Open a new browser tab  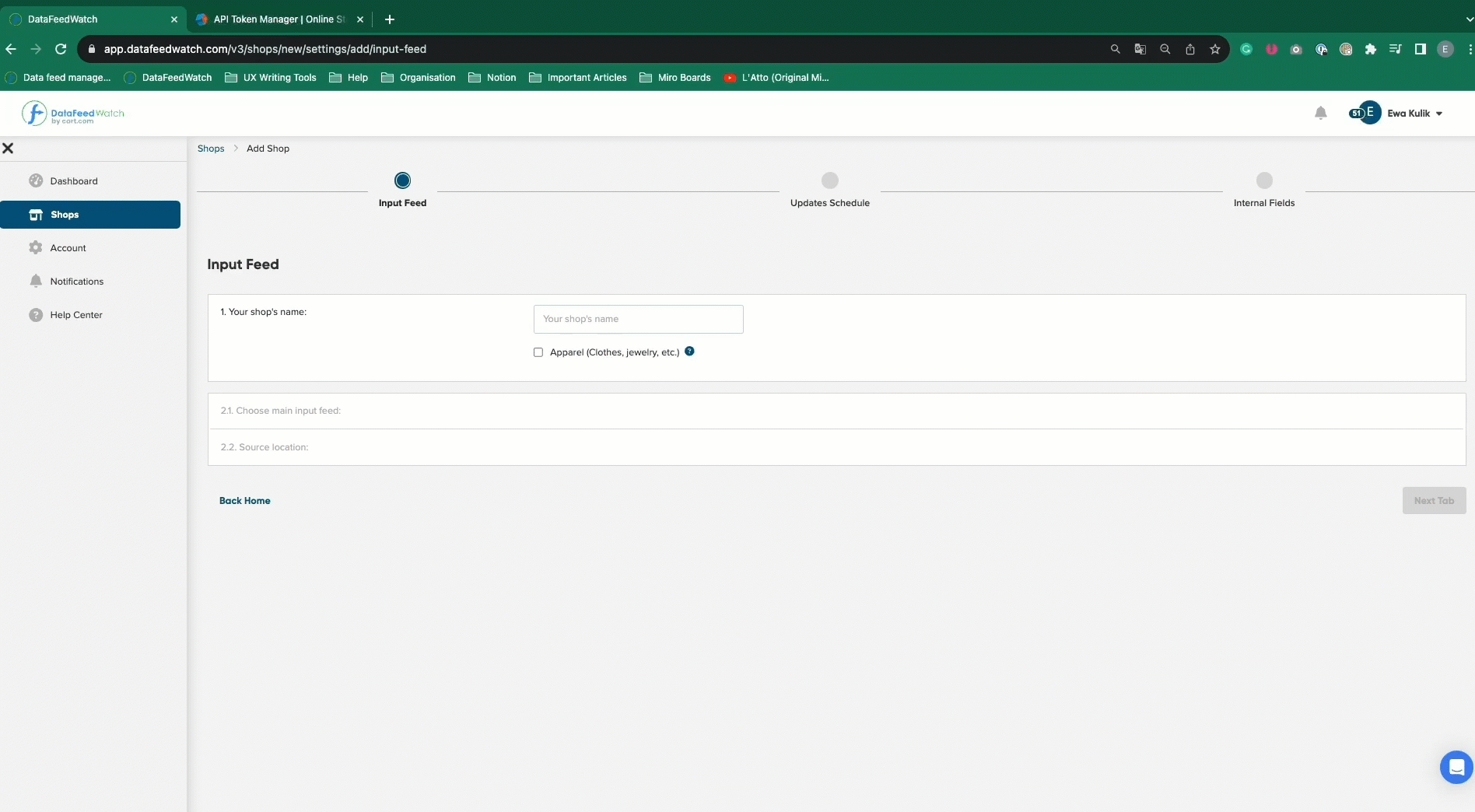click(x=390, y=19)
